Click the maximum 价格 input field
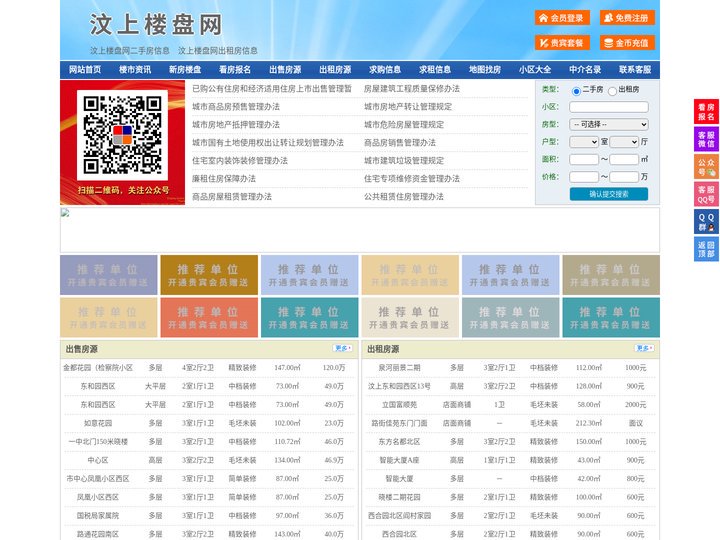The height and width of the screenshot is (540, 720). 624,177
